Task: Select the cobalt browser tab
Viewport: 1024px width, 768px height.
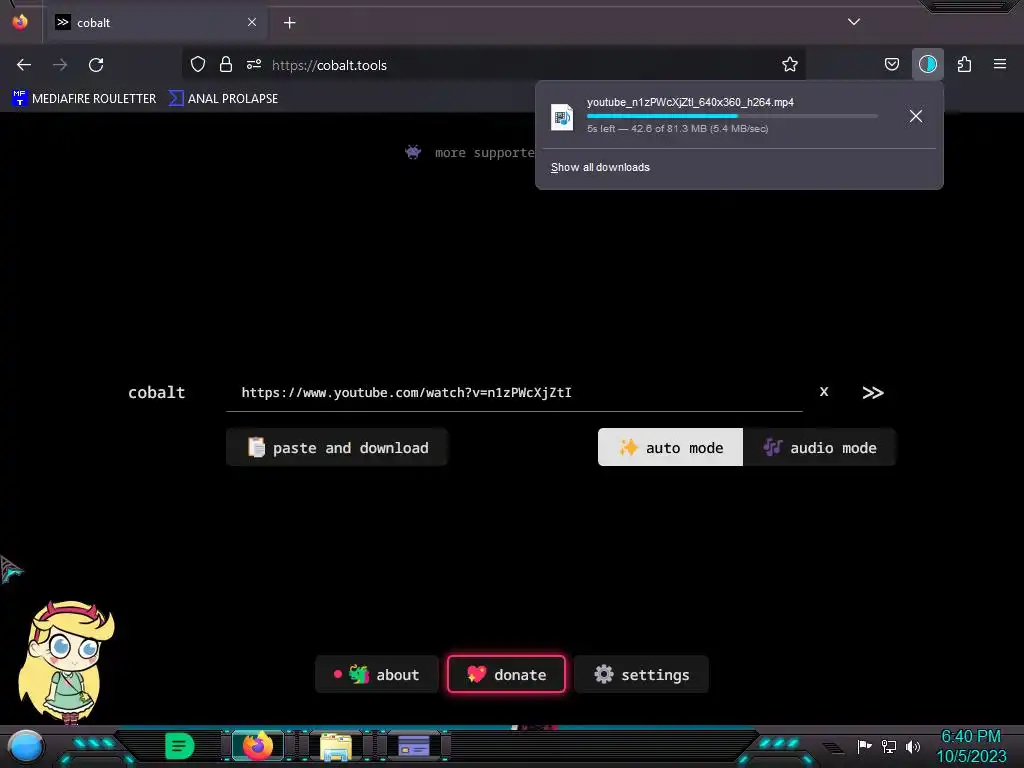Action: [155, 23]
